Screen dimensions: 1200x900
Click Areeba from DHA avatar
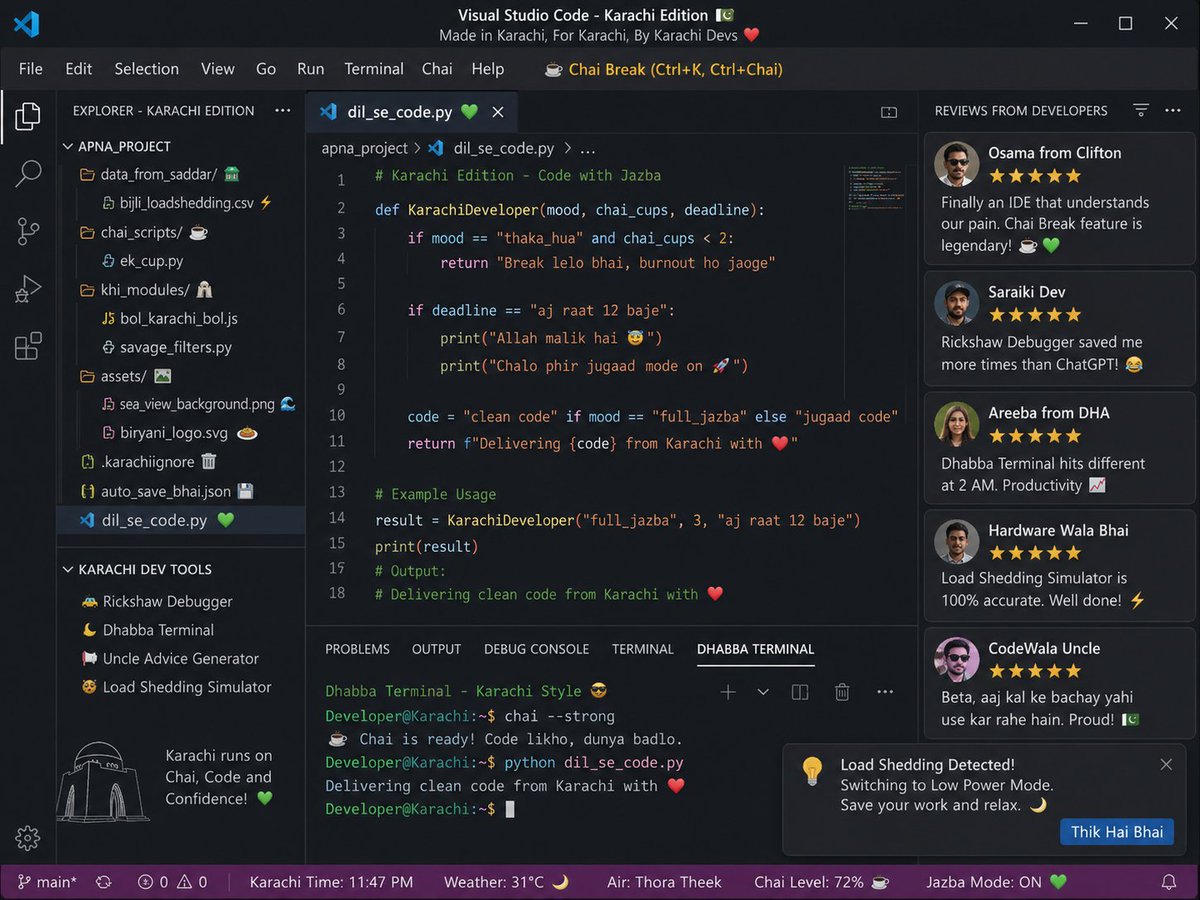pyautogui.click(x=956, y=424)
